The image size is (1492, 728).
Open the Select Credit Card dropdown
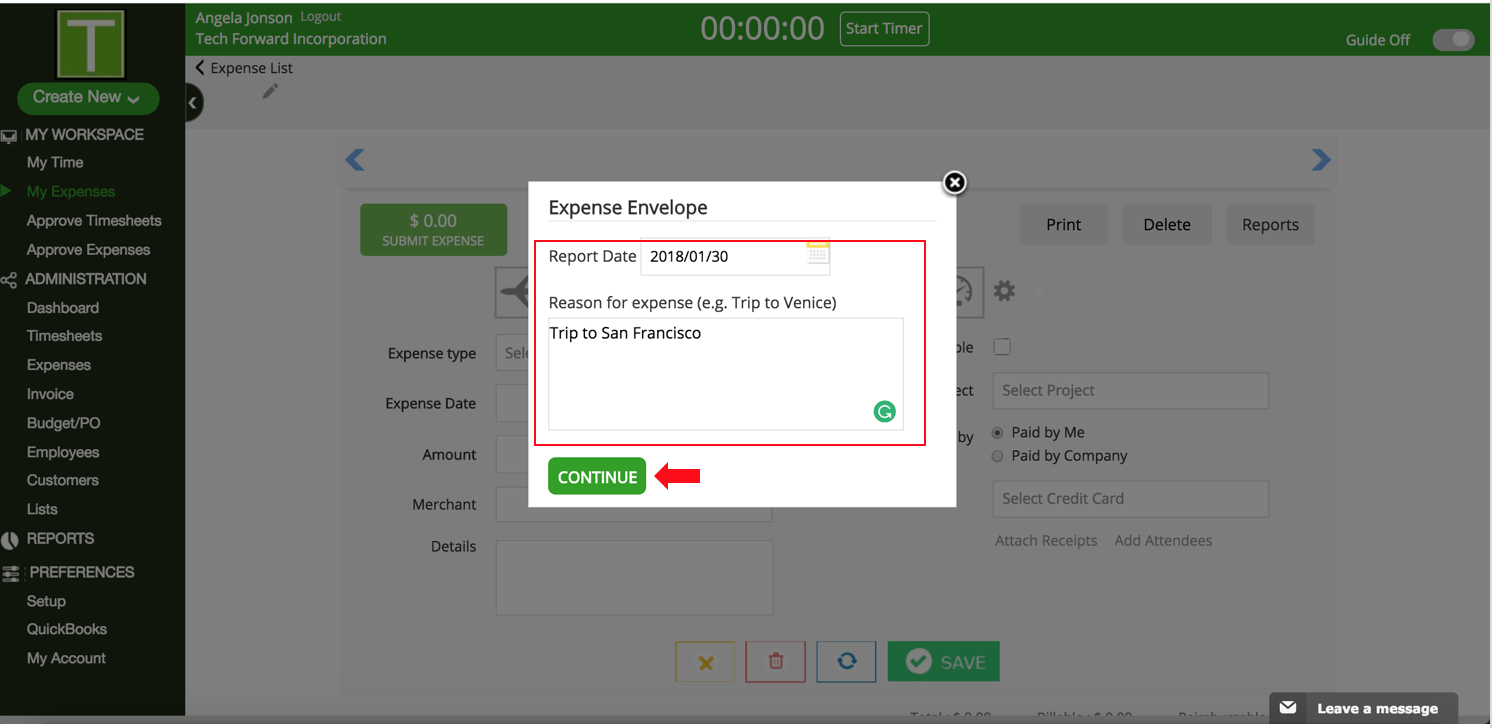pos(1130,499)
